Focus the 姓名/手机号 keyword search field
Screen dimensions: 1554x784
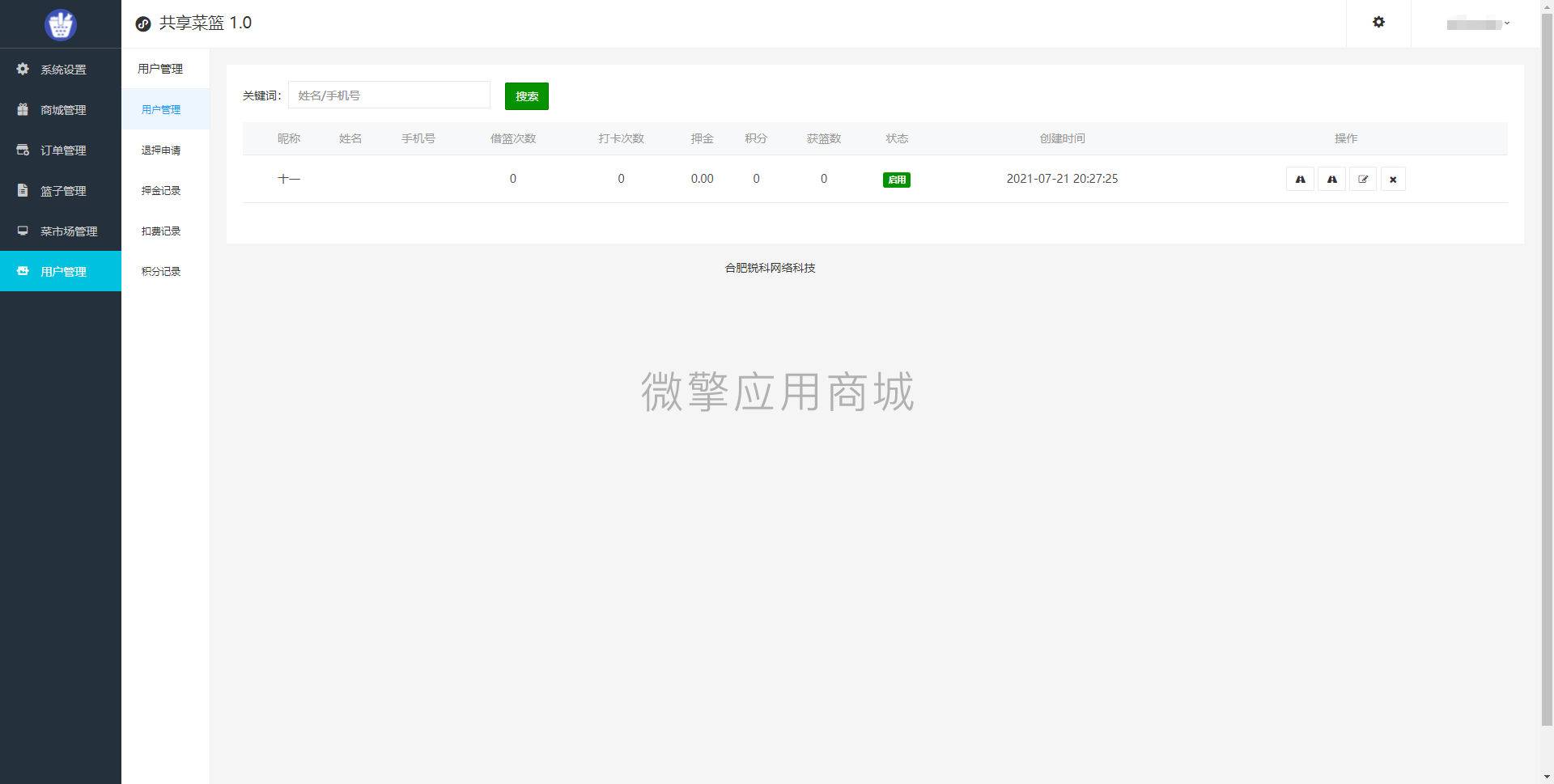(389, 95)
